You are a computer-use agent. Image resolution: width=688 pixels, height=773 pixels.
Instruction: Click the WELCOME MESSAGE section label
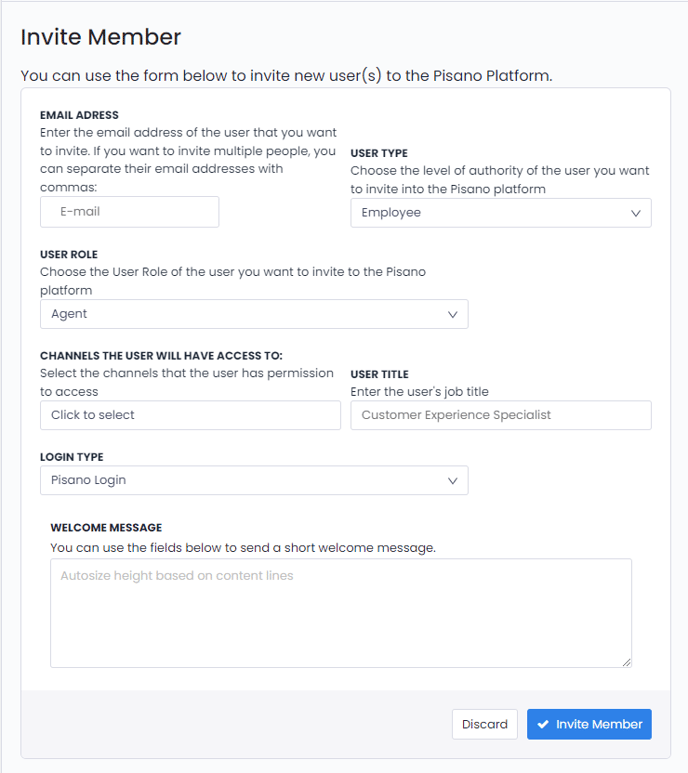(x=106, y=527)
